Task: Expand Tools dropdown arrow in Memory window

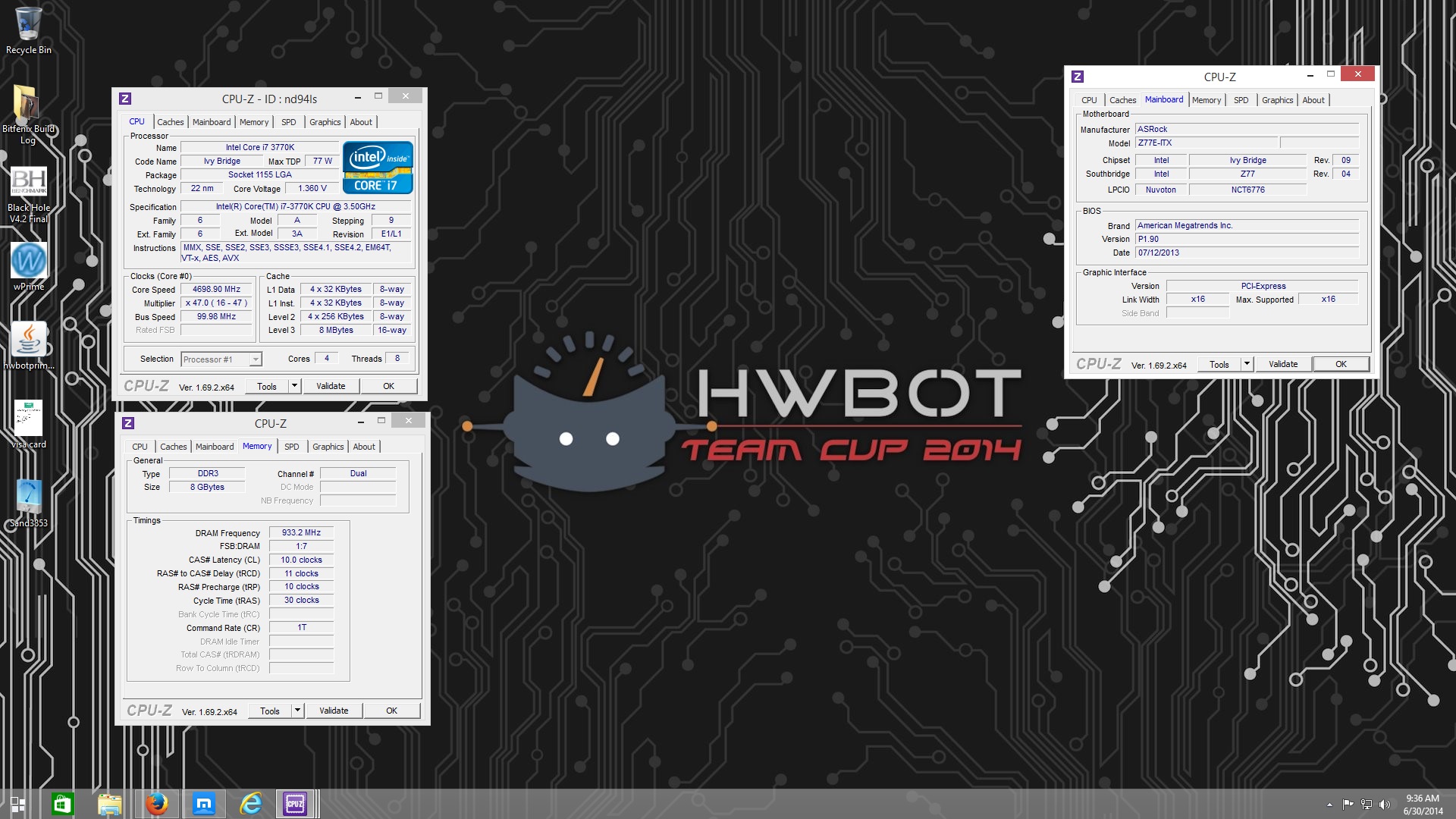Action: point(298,711)
